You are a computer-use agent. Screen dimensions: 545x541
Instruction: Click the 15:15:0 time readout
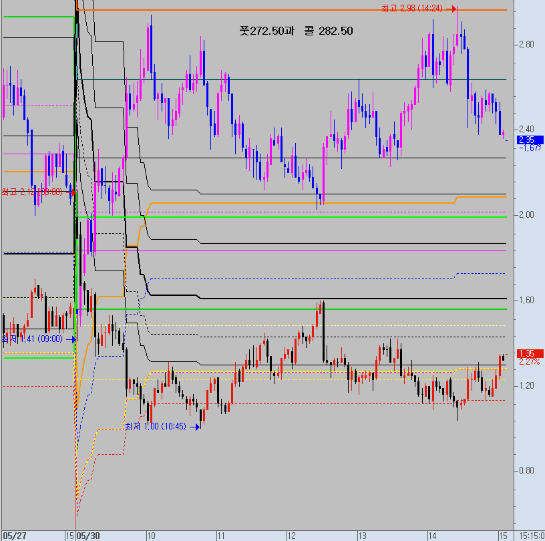click(532, 536)
